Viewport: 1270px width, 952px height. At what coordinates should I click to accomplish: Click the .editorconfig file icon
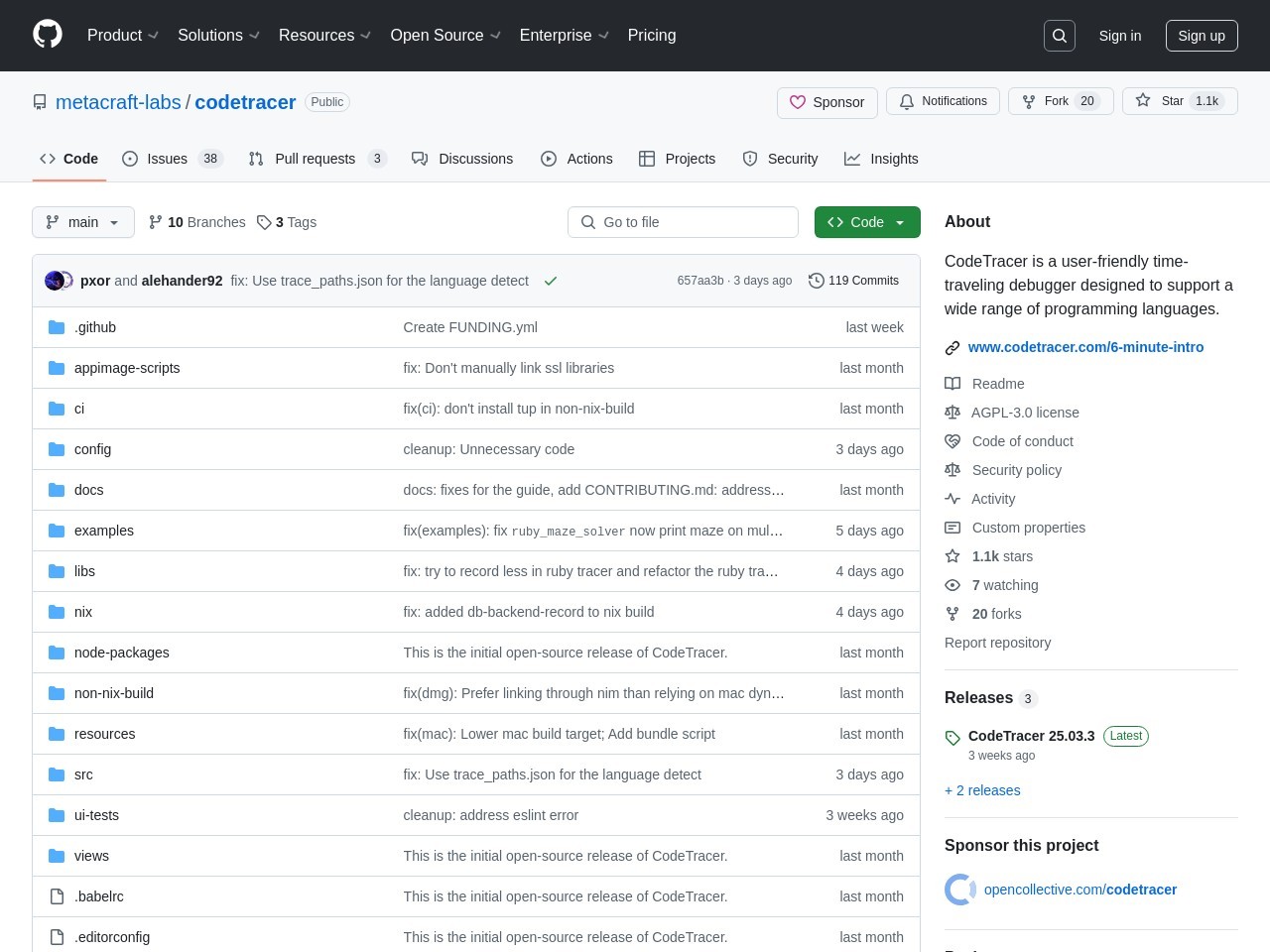click(57, 937)
